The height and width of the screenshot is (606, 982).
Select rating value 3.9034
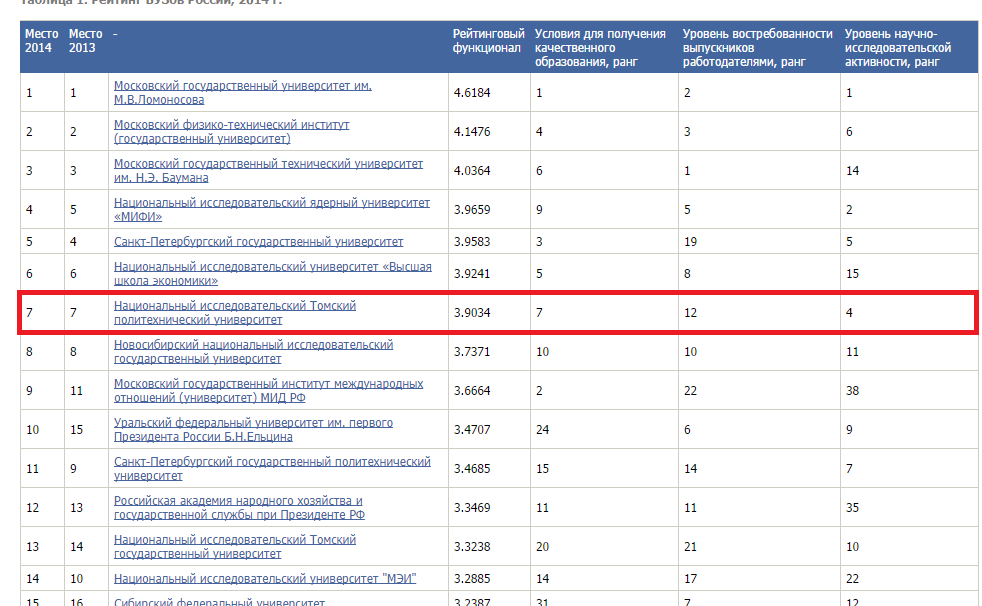(x=472, y=312)
